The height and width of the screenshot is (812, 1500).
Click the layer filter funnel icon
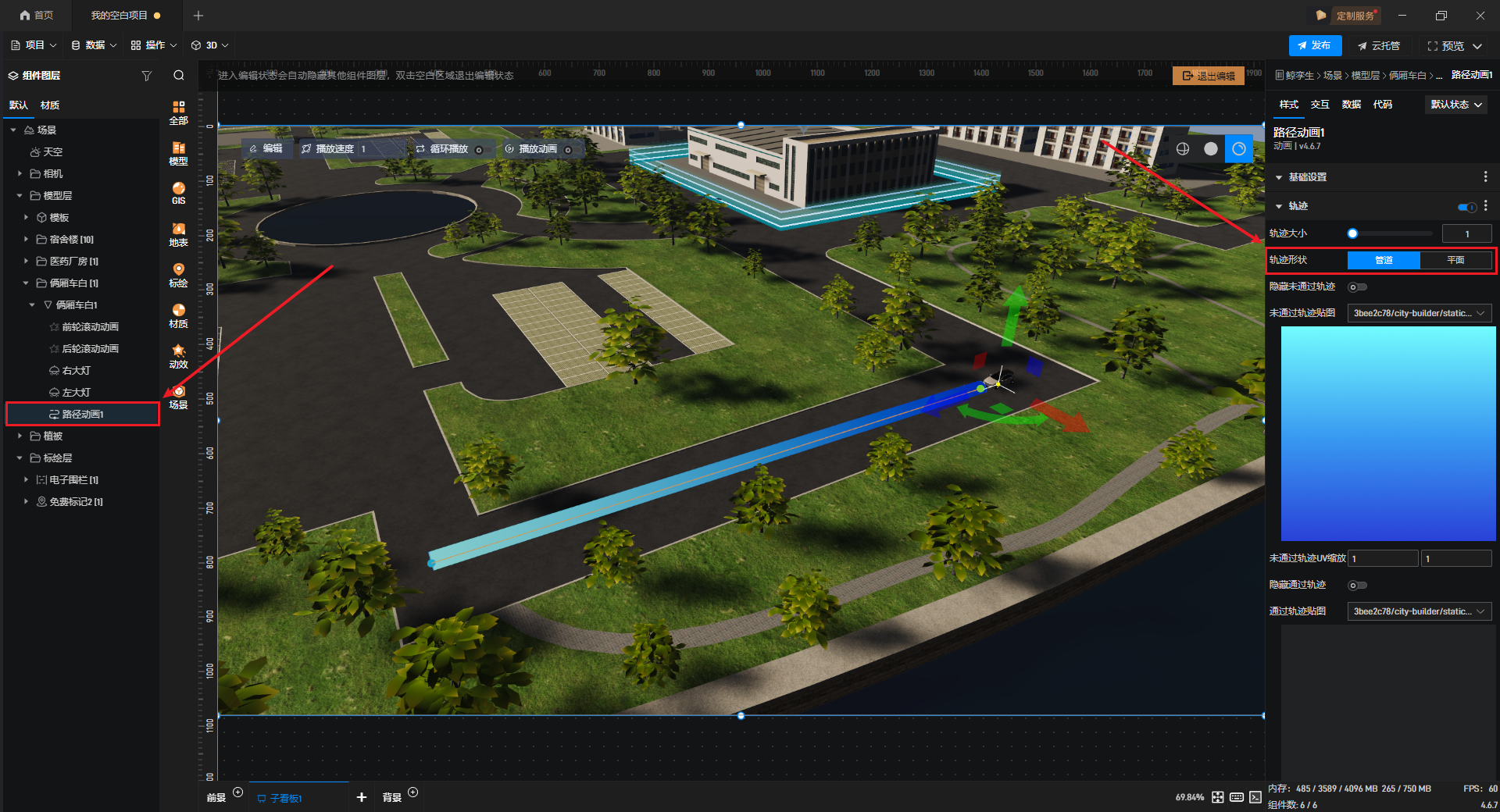click(146, 76)
